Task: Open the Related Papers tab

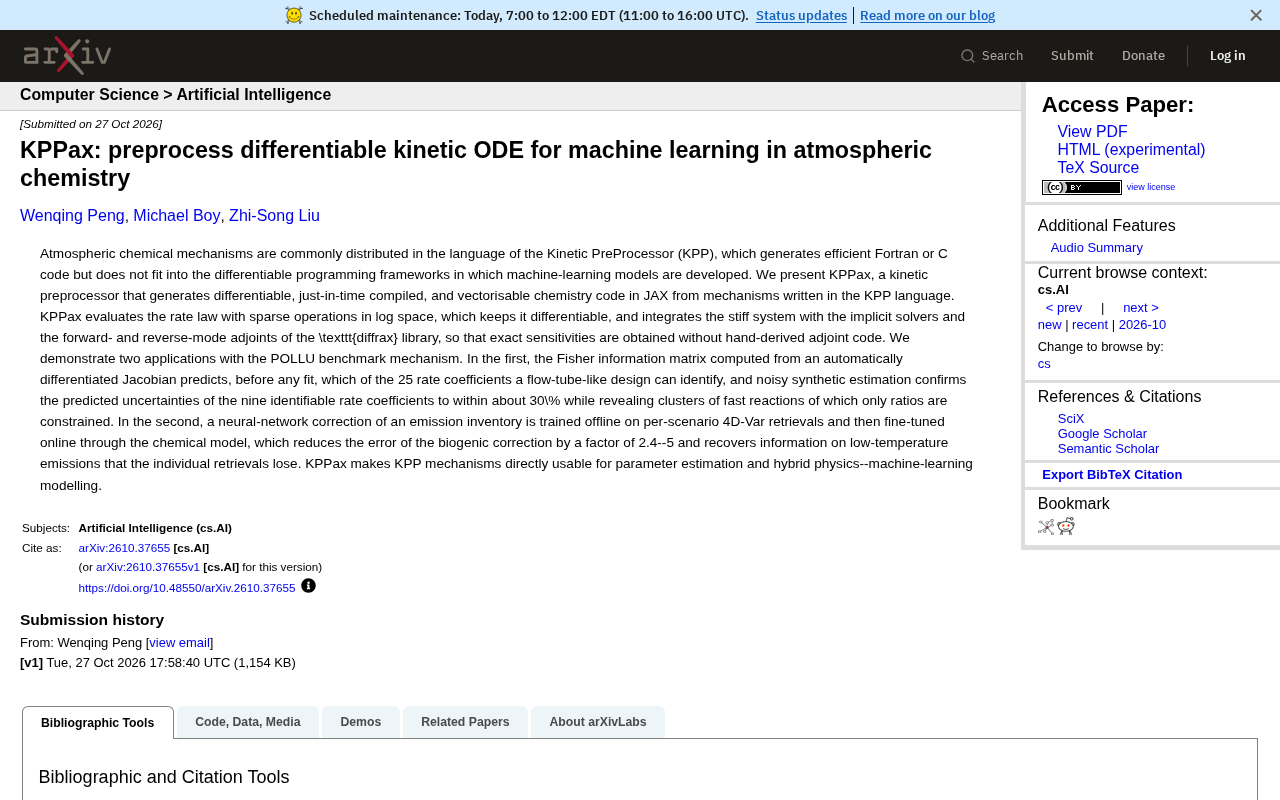Action: coord(465,722)
